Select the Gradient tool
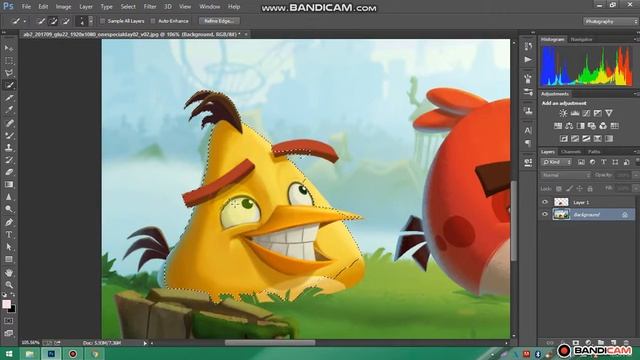Screen dimensions: 640x360 tap(9, 184)
